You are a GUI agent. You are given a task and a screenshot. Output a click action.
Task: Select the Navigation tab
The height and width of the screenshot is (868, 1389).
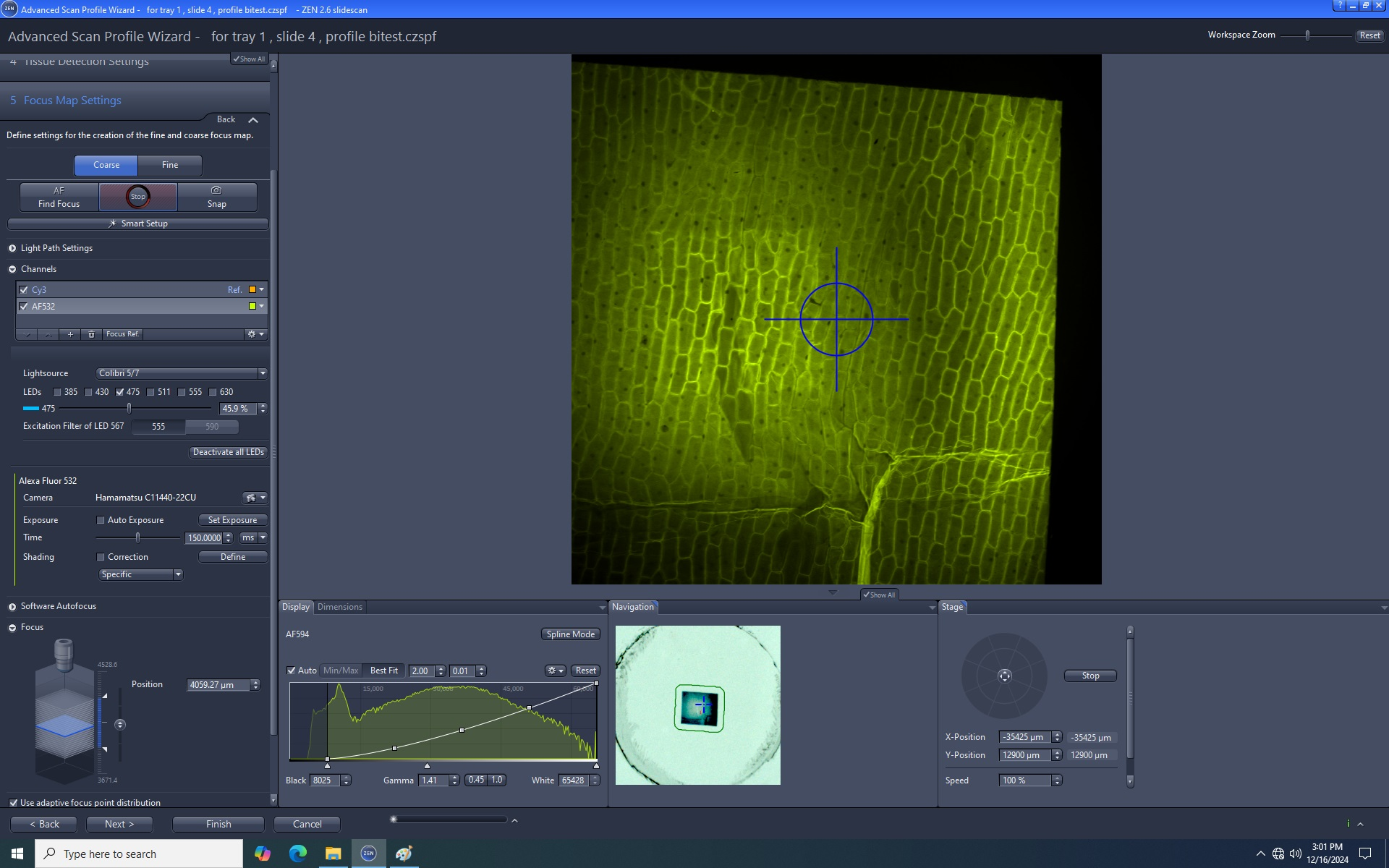tap(633, 607)
